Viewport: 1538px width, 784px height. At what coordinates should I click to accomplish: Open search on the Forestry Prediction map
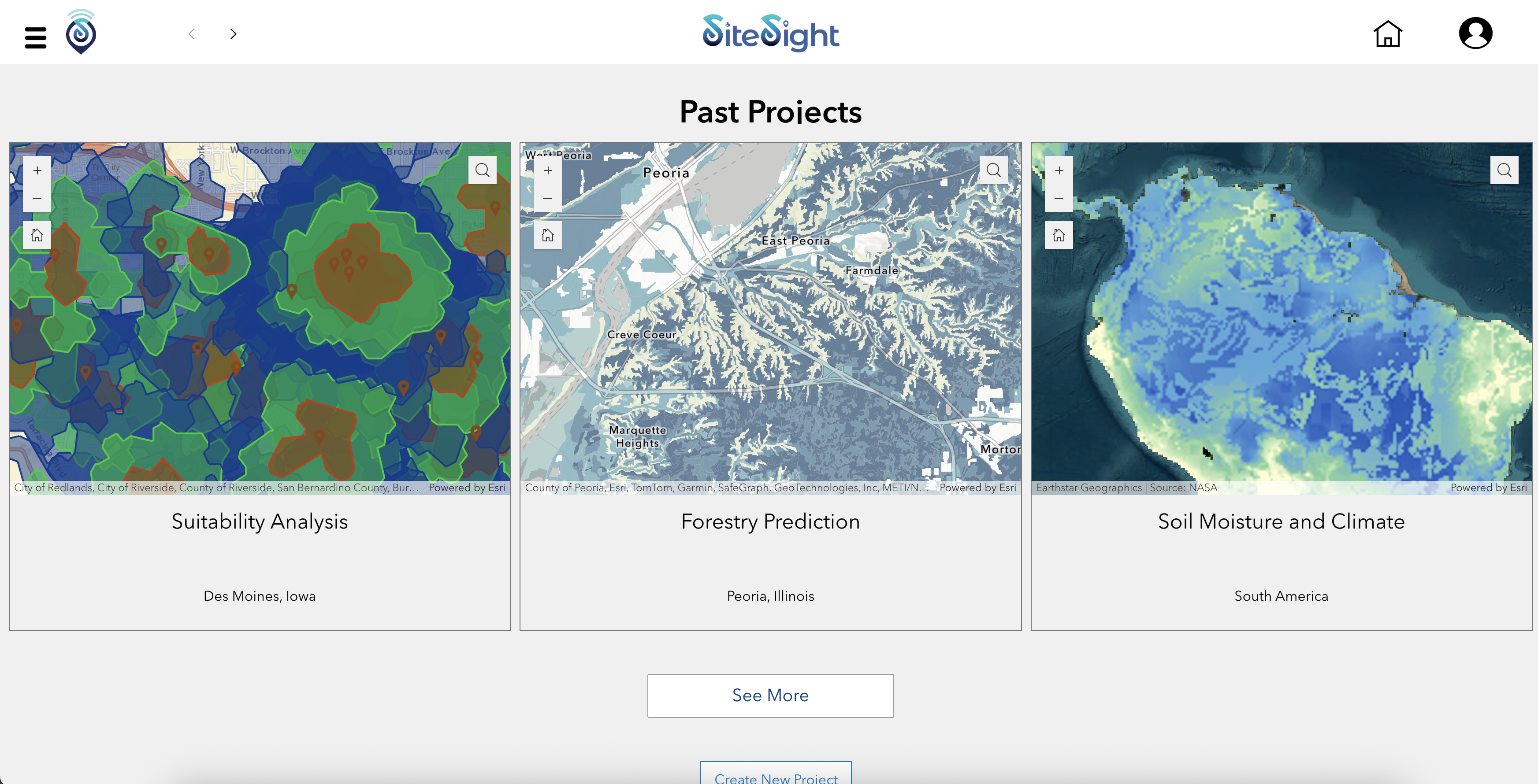[x=993, y=170]
